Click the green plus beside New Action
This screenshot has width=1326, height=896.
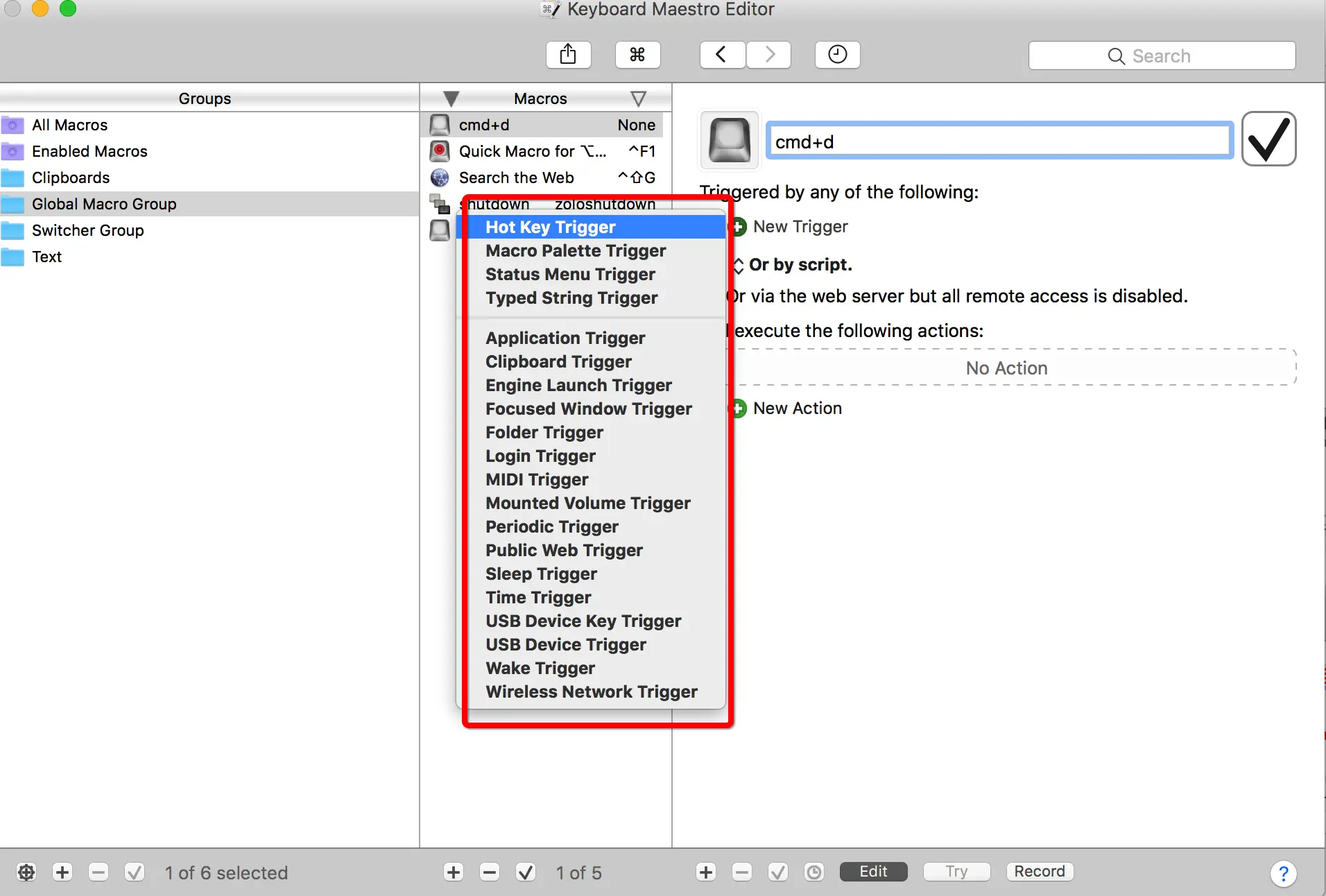739,408
